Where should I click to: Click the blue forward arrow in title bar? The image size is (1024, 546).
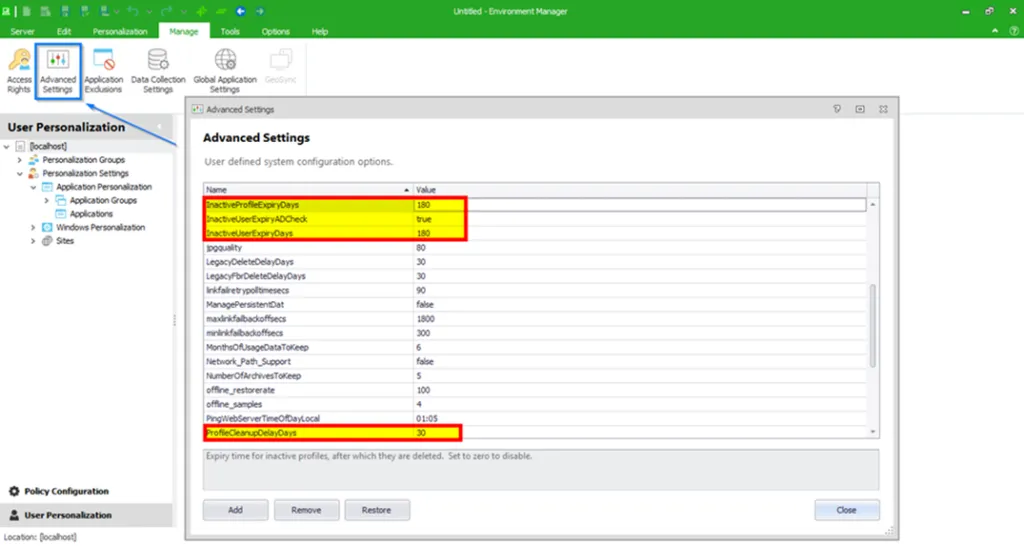point(260,11)
